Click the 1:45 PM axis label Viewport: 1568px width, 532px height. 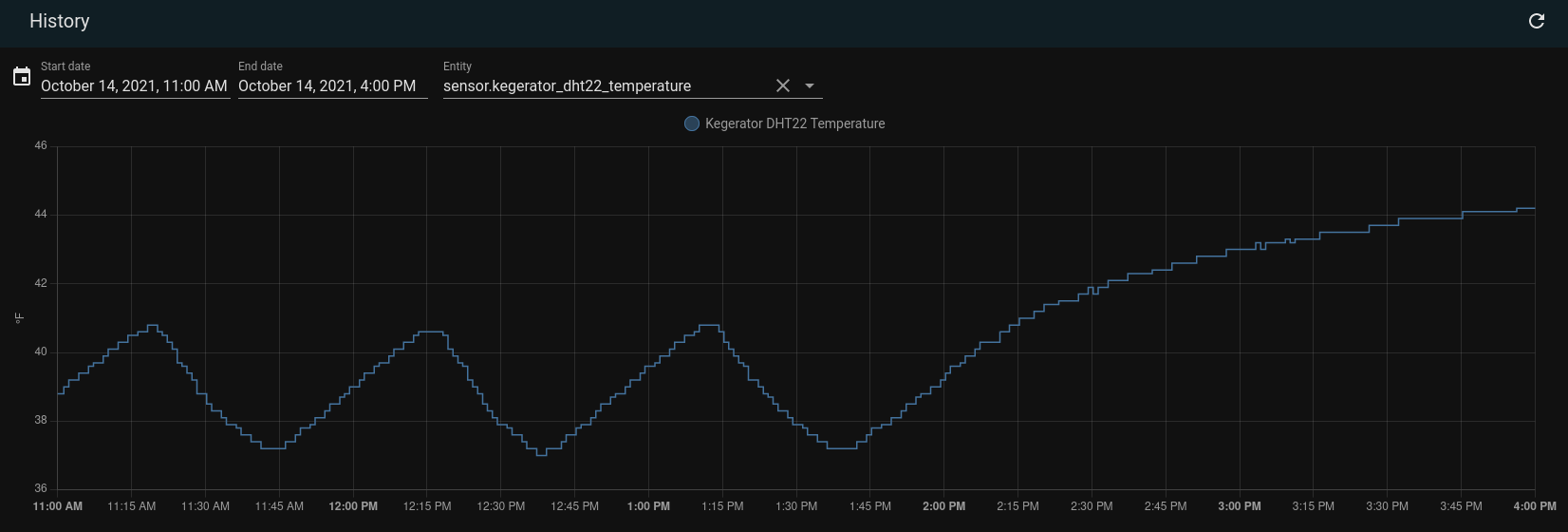[870, 506]
